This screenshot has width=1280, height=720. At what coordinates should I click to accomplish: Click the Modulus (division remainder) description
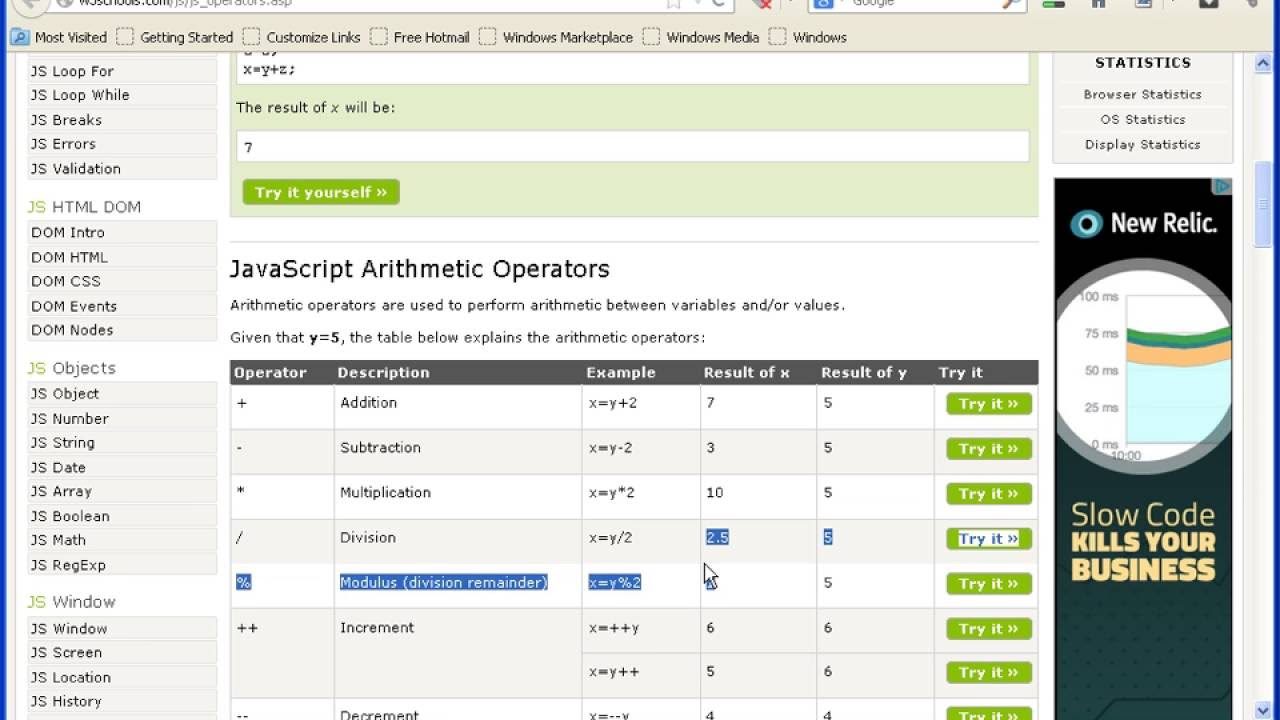pos(444,582)
